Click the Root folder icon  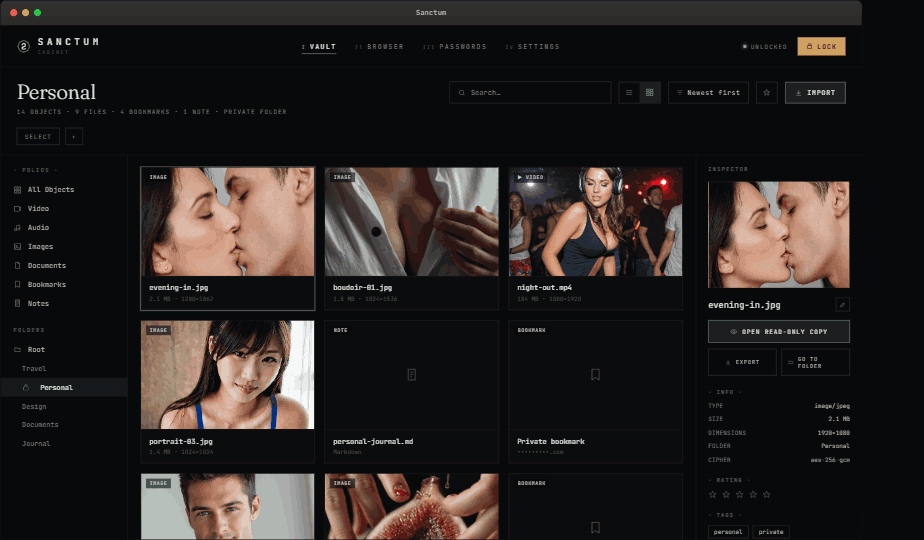(x=18, y=350)
